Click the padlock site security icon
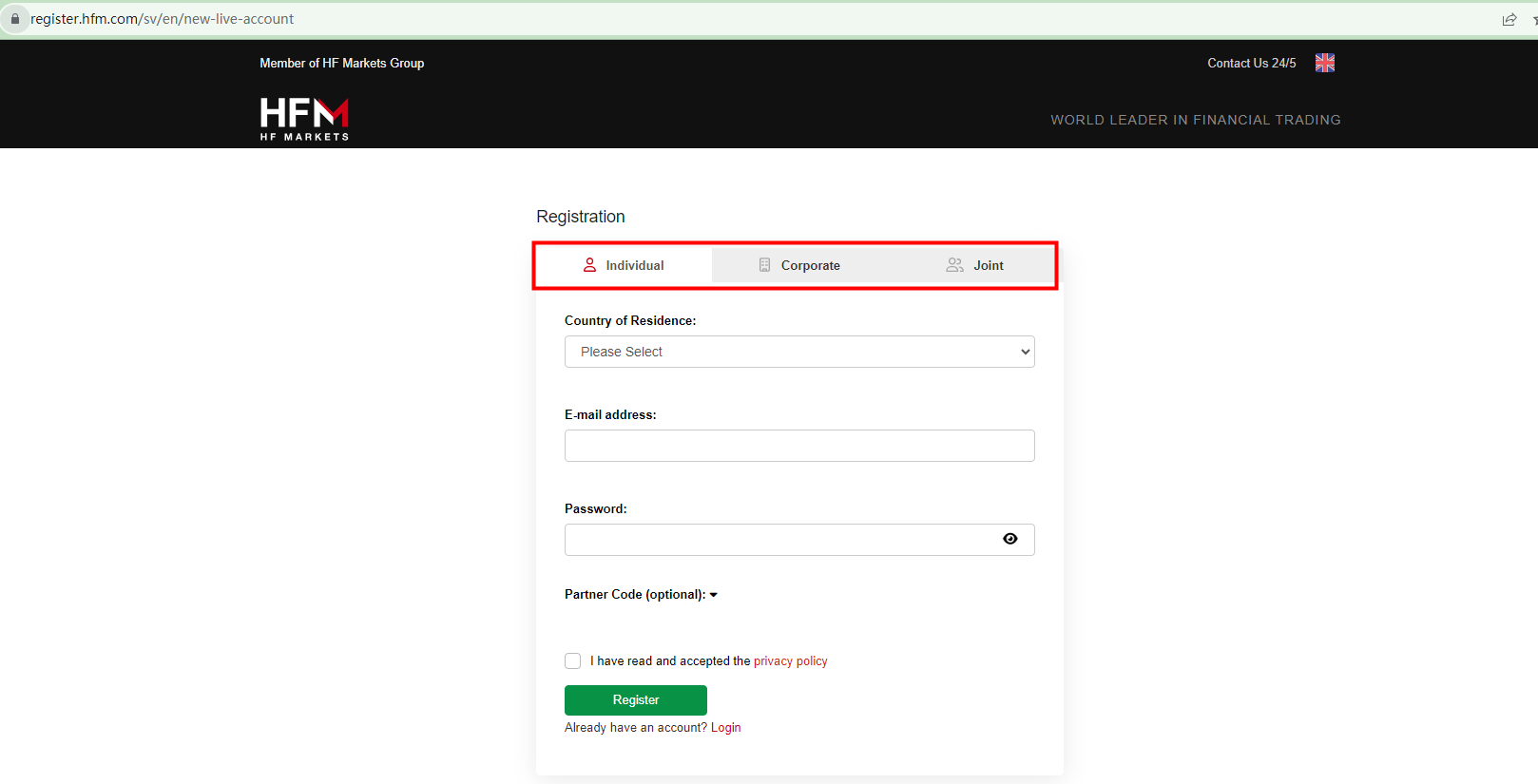This screenshot has height=784, width=1538. pos(15,19)
